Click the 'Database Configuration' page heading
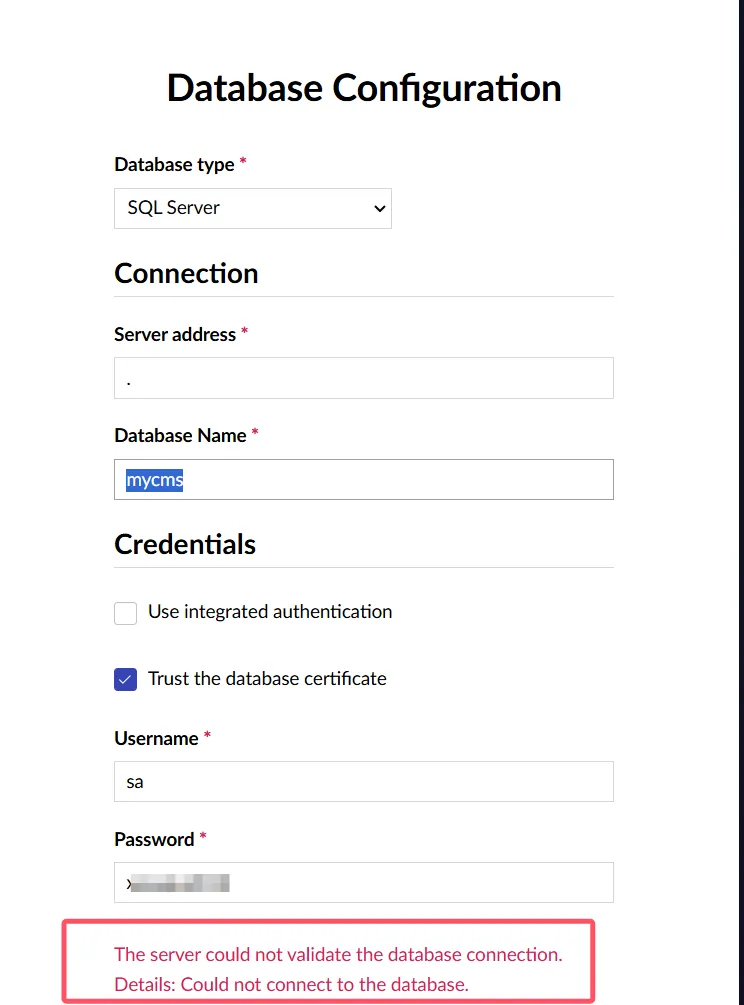The height and width of the screenshot is (1005, 744). (364, 88)
